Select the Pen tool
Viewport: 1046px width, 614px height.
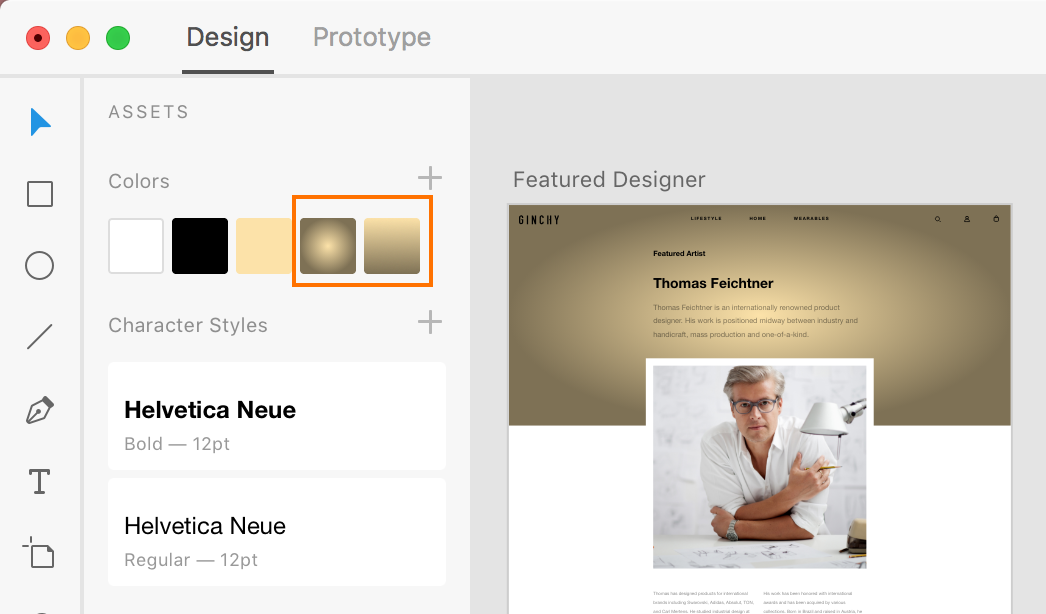point(39,410)
